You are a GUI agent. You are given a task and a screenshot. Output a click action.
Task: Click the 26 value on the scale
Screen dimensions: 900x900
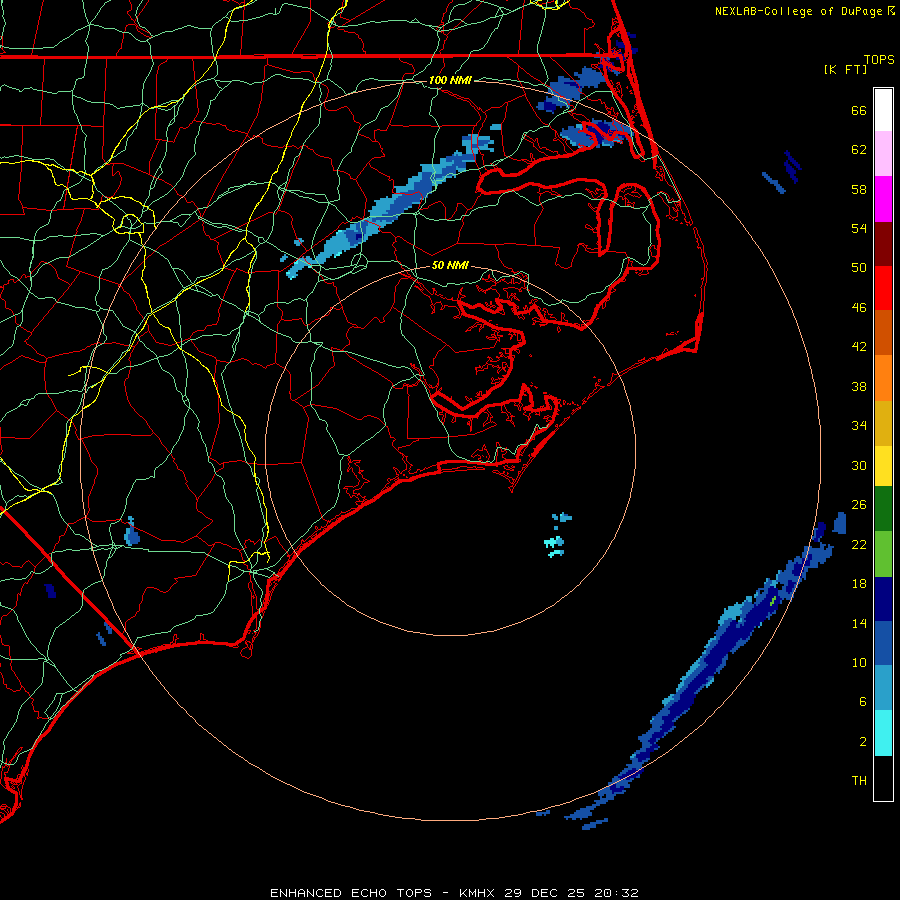[x=859, y=505]
